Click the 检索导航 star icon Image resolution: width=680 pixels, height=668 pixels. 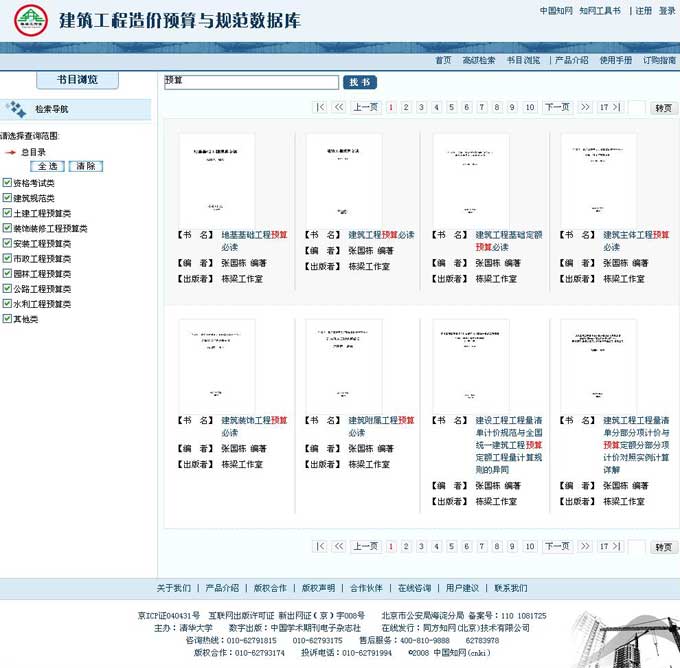tap(16, 109)
